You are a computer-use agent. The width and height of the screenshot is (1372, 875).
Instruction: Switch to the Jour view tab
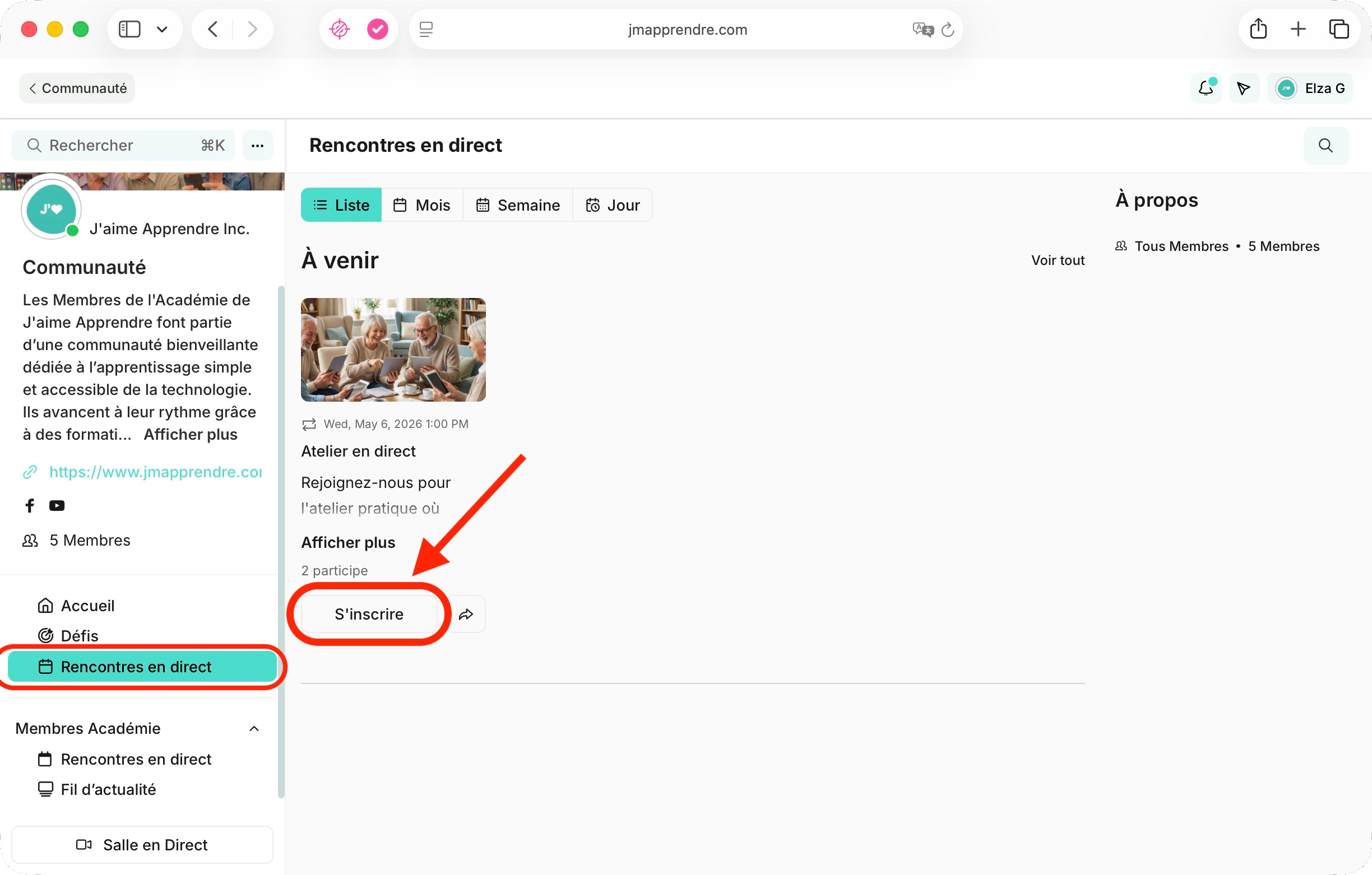pos(613,205)
